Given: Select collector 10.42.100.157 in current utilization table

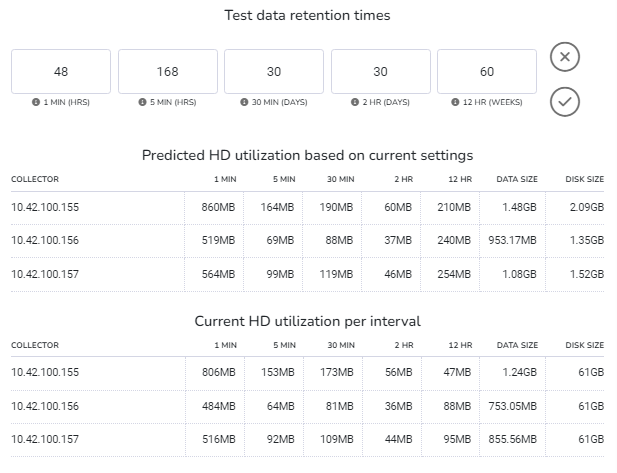Looking at the screenshot, I should tap(46, 440).
